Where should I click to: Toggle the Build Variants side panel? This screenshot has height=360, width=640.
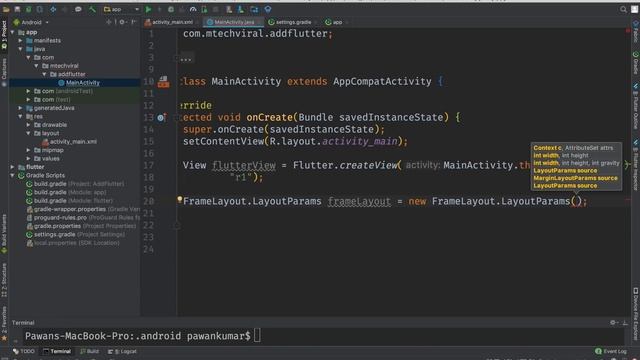4,233
